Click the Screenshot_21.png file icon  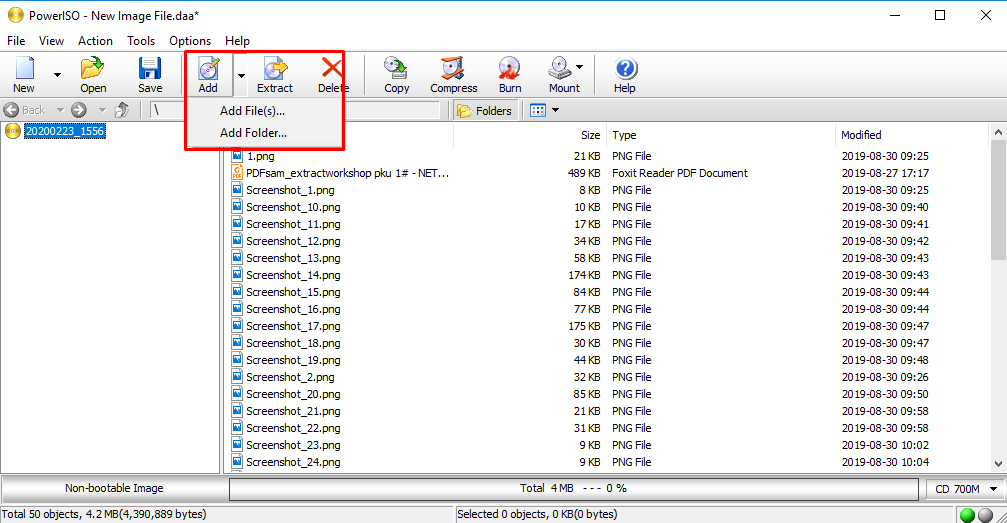click(237, 411)
